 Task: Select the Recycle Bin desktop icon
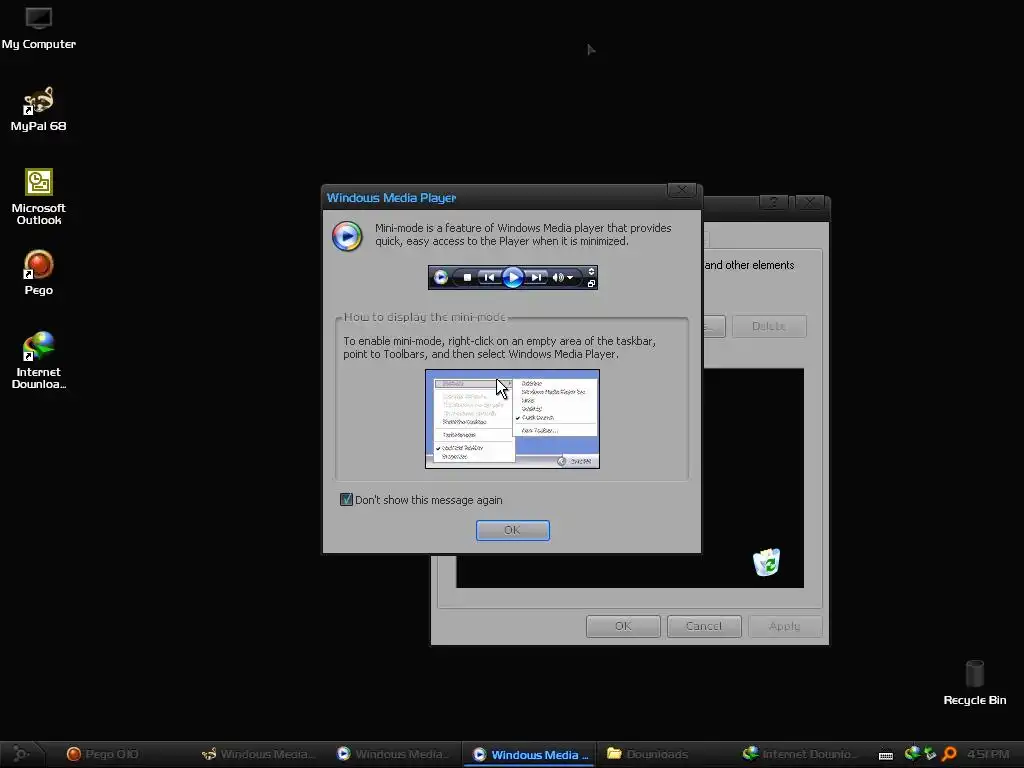(974, 683)
